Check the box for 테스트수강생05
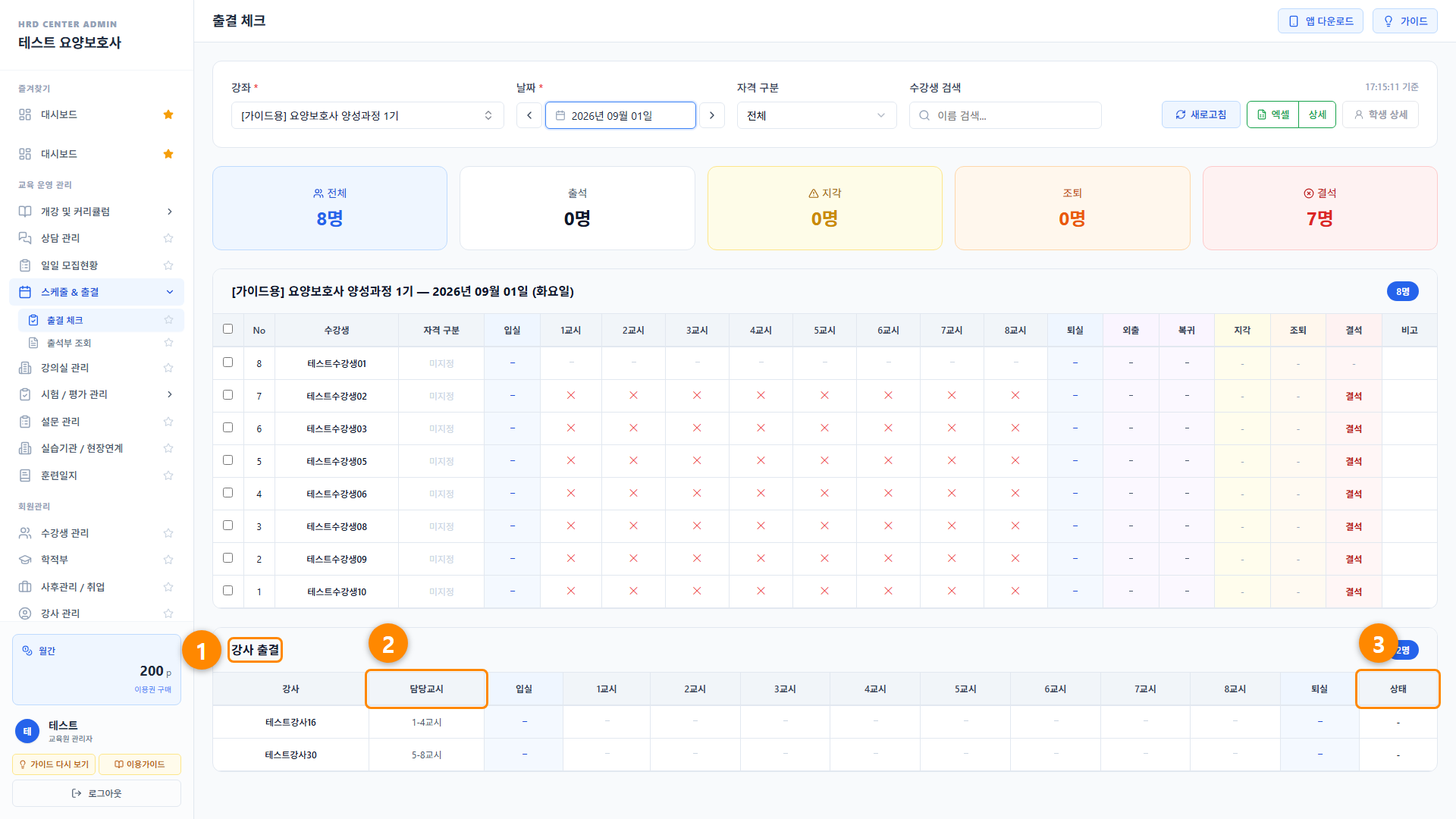The image size is (1456, 819). click(227, 460)
